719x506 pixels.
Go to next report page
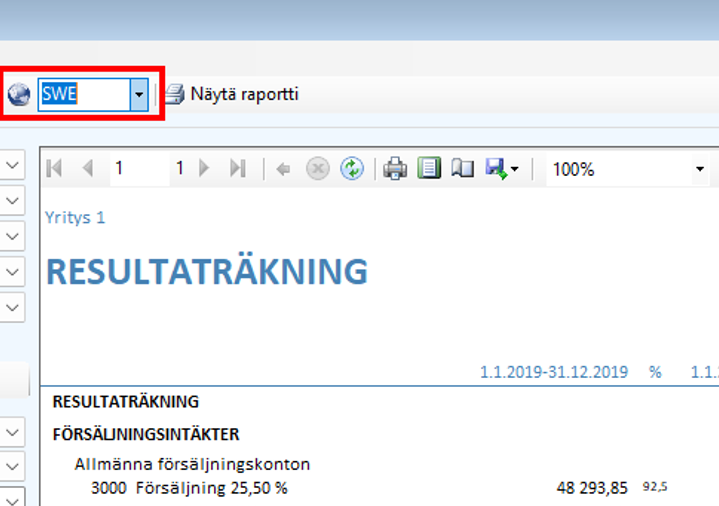click(x=205, y=169)
